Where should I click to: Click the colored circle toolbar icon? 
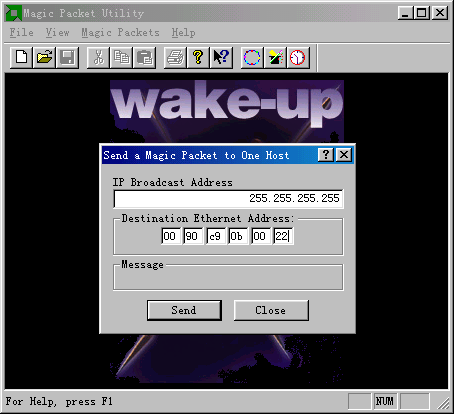[252, 57]
